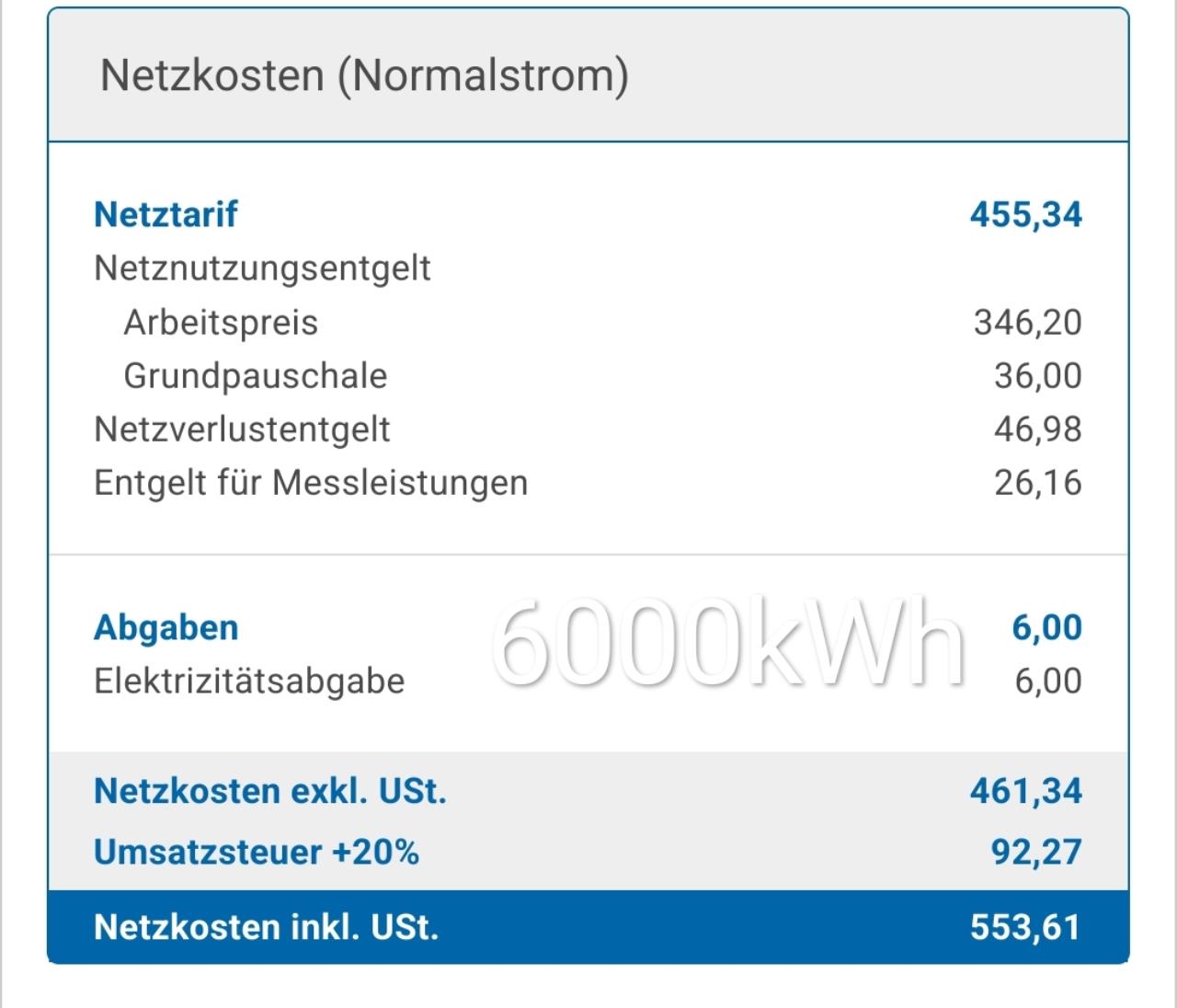Image resolution: width=1177 pixels, height=1008 pixels.
Task: Click the Elektrizitätsabgabe row label
Action: pos(249,682)
